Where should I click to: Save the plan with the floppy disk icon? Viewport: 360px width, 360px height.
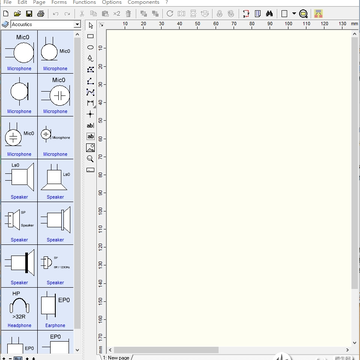(29, 14)
